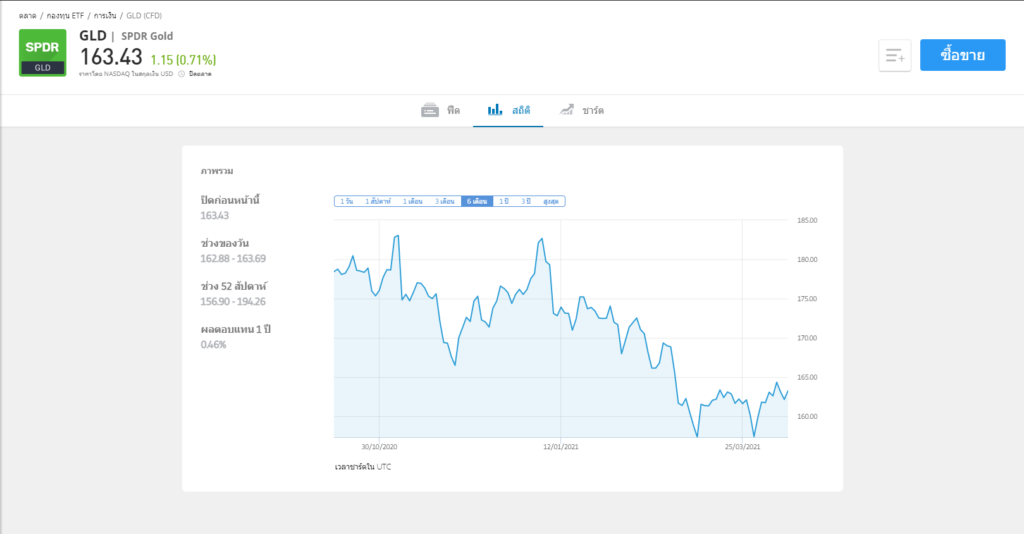Open การเงิน breadcrumb link
This screenshot has width=1024, height=534.
click(105, 16)
